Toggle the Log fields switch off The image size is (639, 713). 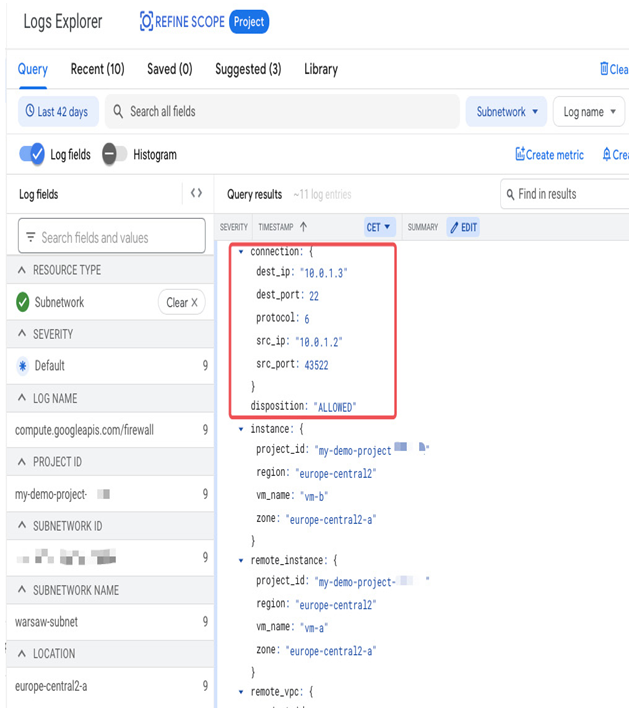[32, 154]
